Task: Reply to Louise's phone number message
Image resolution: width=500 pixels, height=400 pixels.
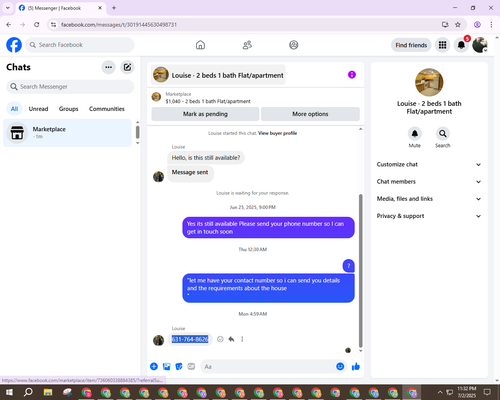Action: [231, 339]
